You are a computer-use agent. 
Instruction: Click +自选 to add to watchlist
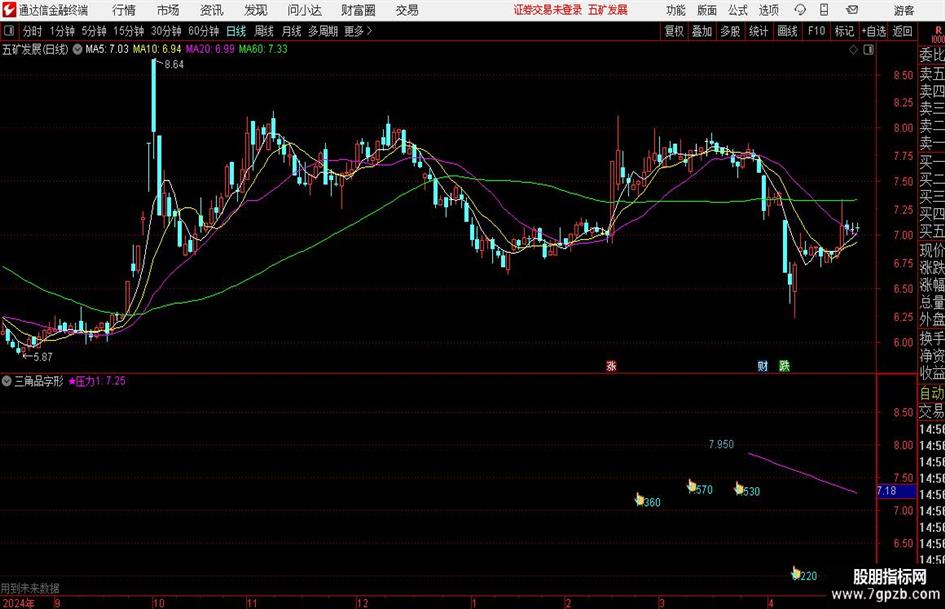point(874,31)
